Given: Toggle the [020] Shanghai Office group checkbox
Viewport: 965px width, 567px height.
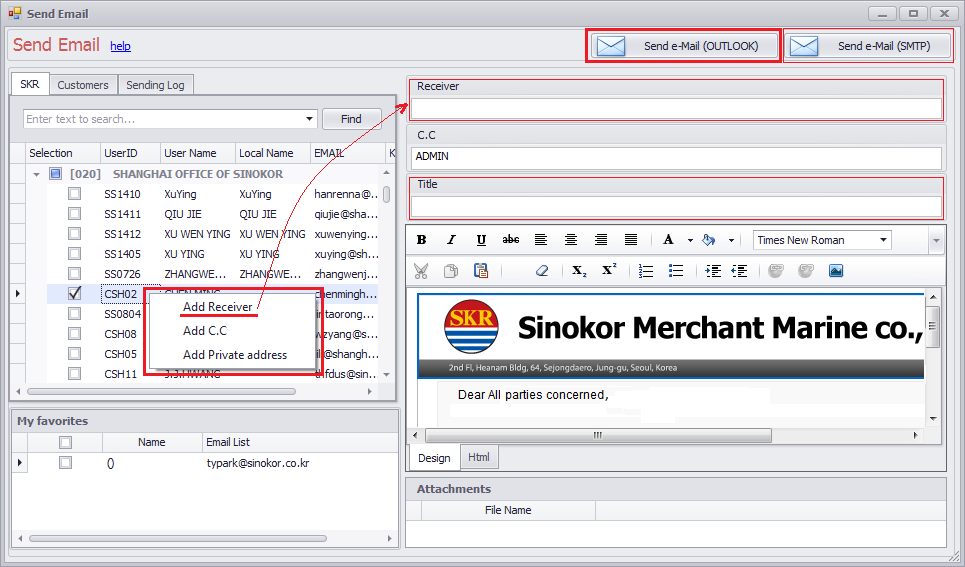Looking at the screenshot, I should [x=55, y=174].
